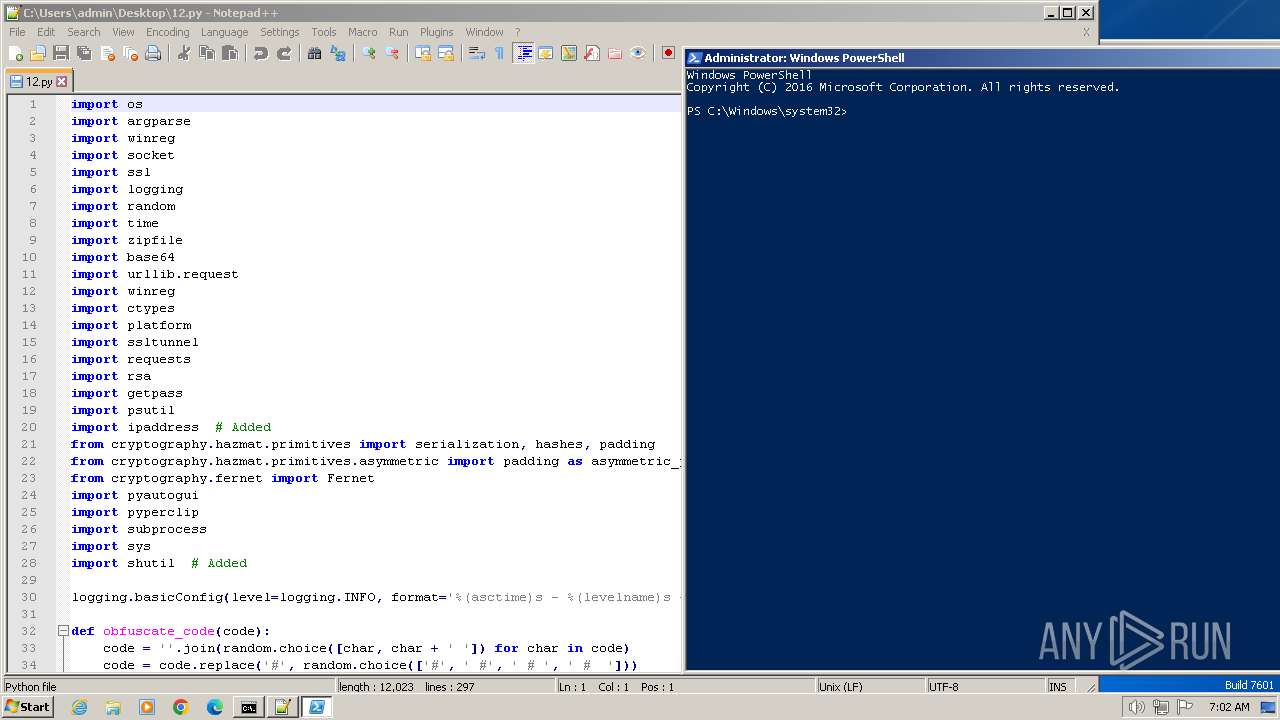Image resolution: width=1280 pixels, height=720 pixels.
Task: Open the File Explorer taskbar icon
Action: point(113,707)
